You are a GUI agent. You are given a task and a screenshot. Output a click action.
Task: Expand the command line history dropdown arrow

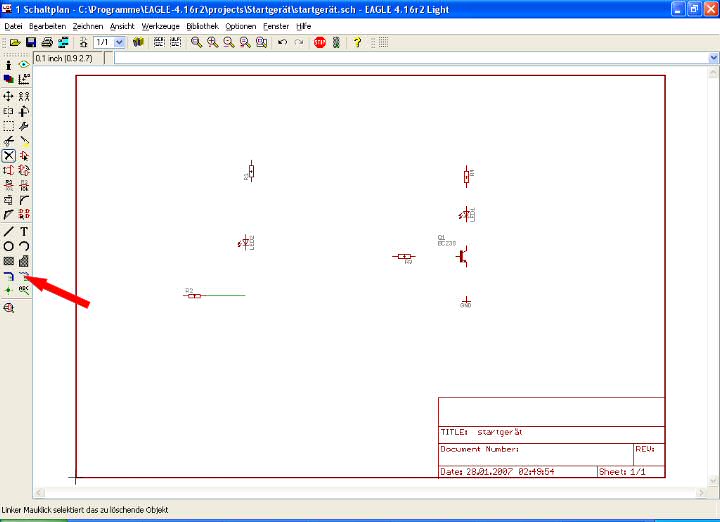[712, 58]
